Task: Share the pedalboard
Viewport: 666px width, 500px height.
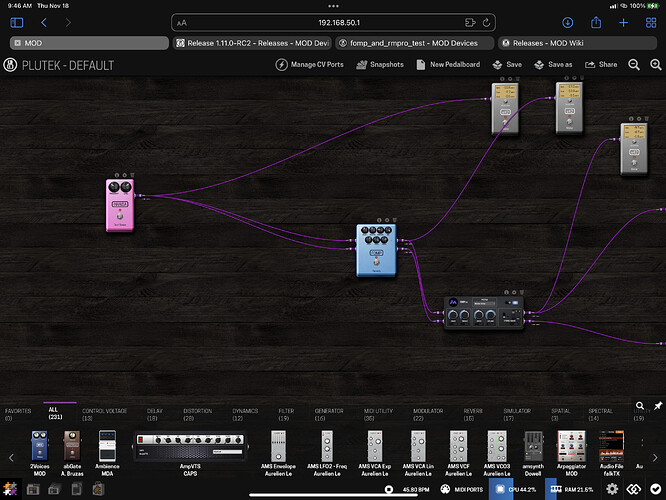Action: click(601, 65)
